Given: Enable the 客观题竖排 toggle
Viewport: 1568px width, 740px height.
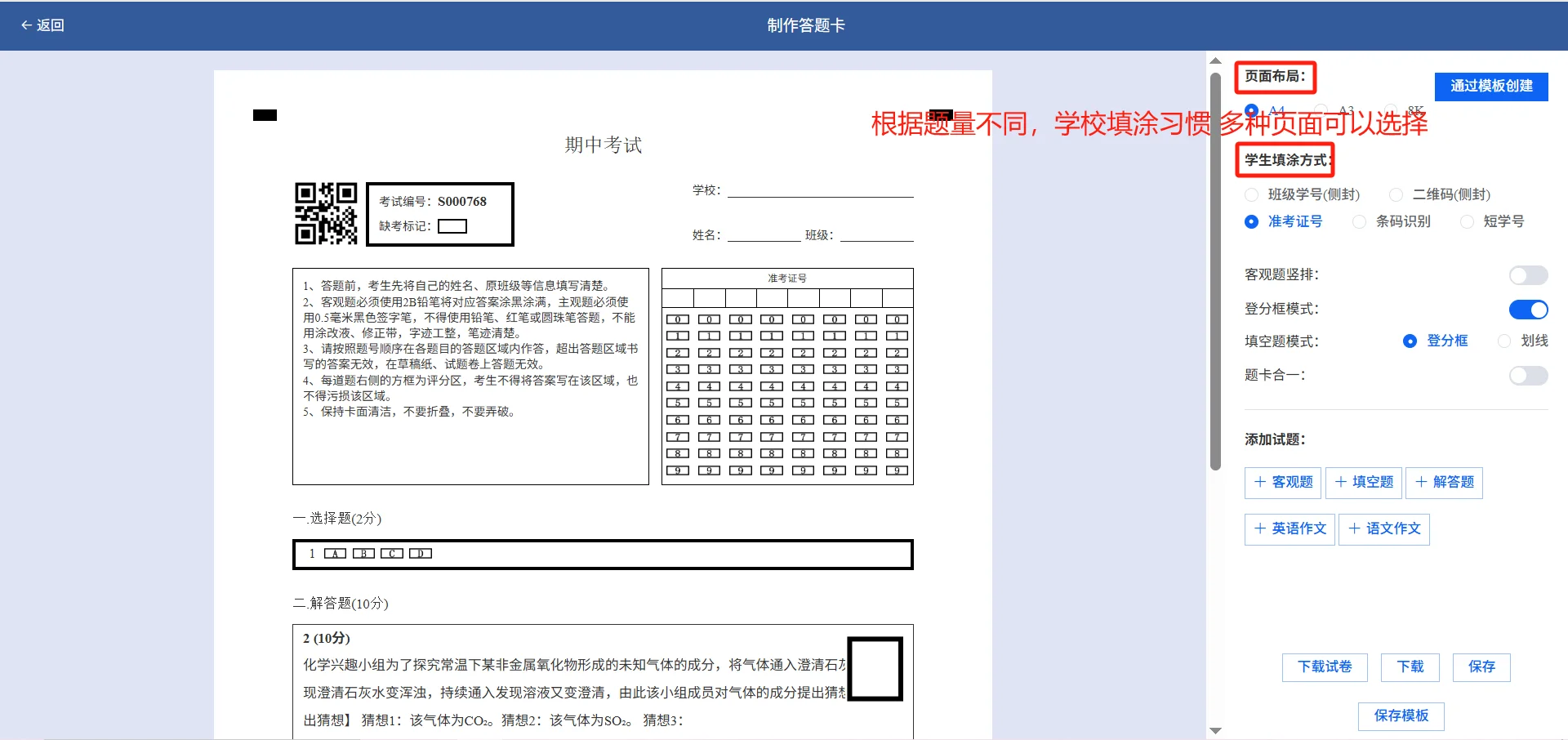Looking at the screenshot, I should click(1528, 275).
